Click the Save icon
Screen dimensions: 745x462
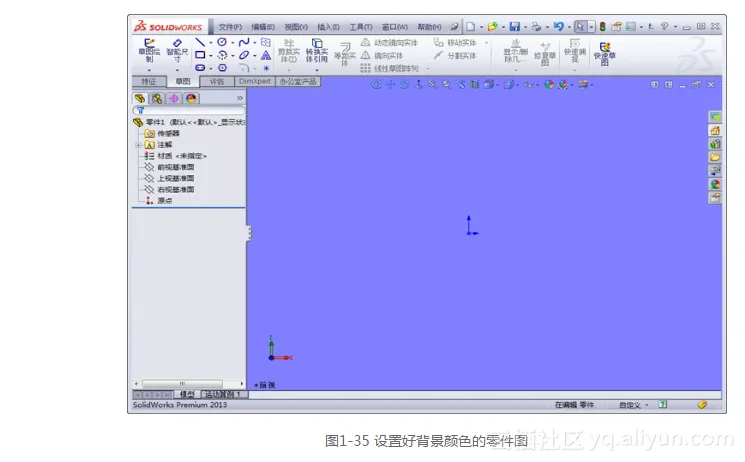tap(515, 27)
